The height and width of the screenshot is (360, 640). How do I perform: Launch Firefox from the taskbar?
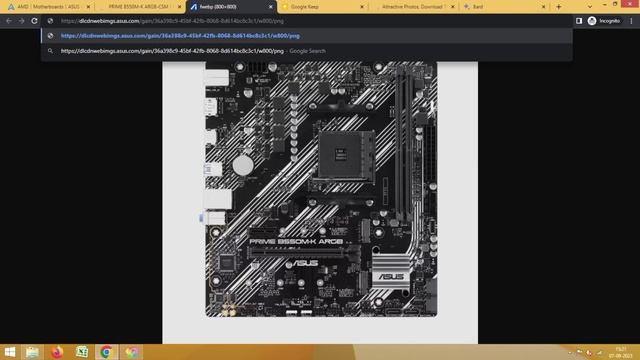tap(57, 352)
